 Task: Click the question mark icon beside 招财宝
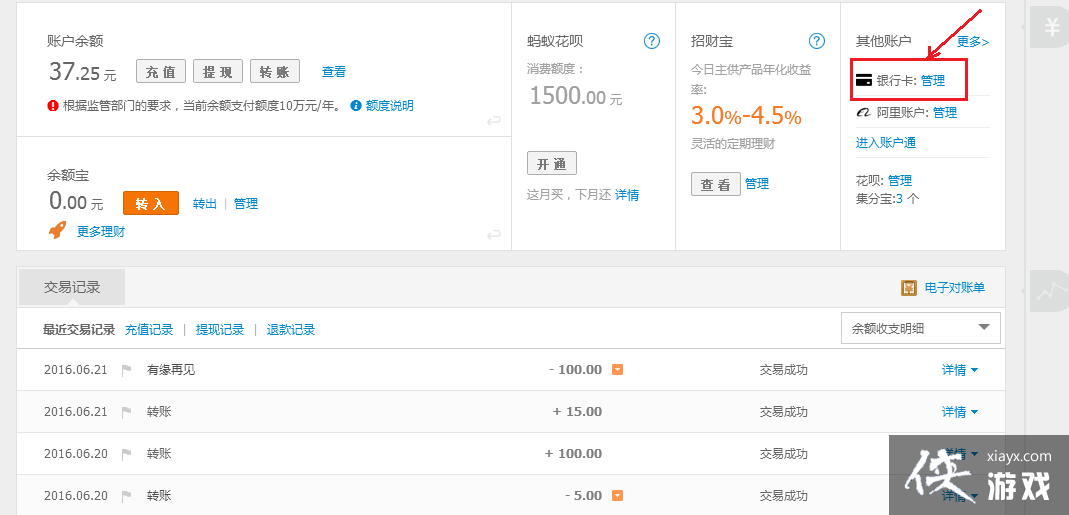(x=817, y=41)
